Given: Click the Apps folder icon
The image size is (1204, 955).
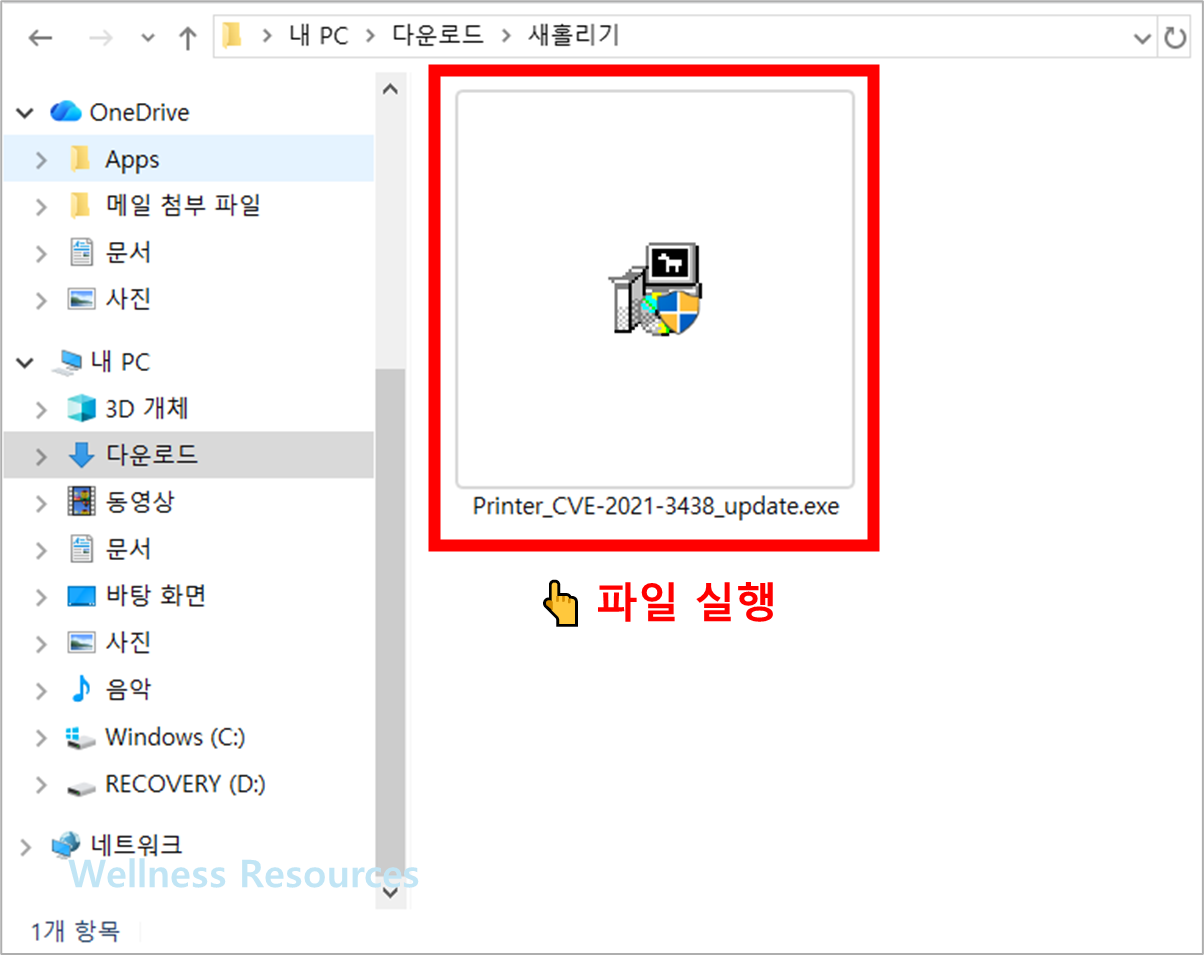Looking at the screenshot, I should coord(81,158).
